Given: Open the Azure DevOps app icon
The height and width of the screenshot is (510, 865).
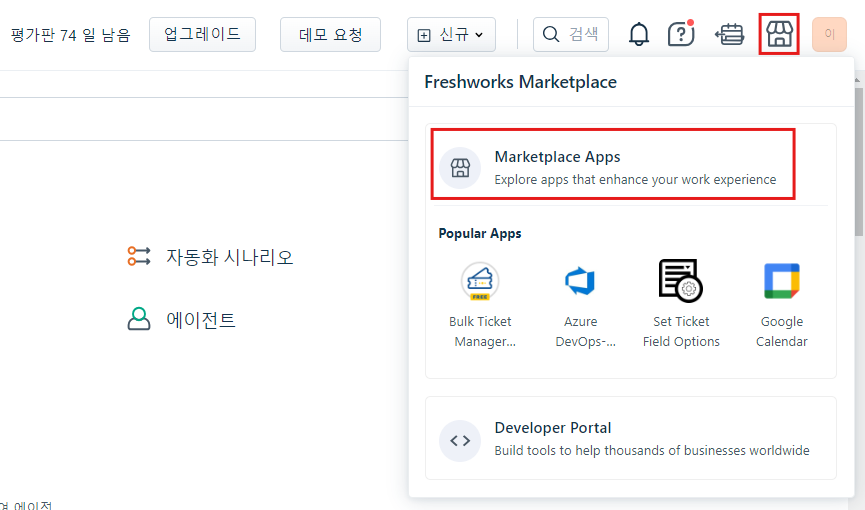Looking at the screenshot, I should pos(580,281).
